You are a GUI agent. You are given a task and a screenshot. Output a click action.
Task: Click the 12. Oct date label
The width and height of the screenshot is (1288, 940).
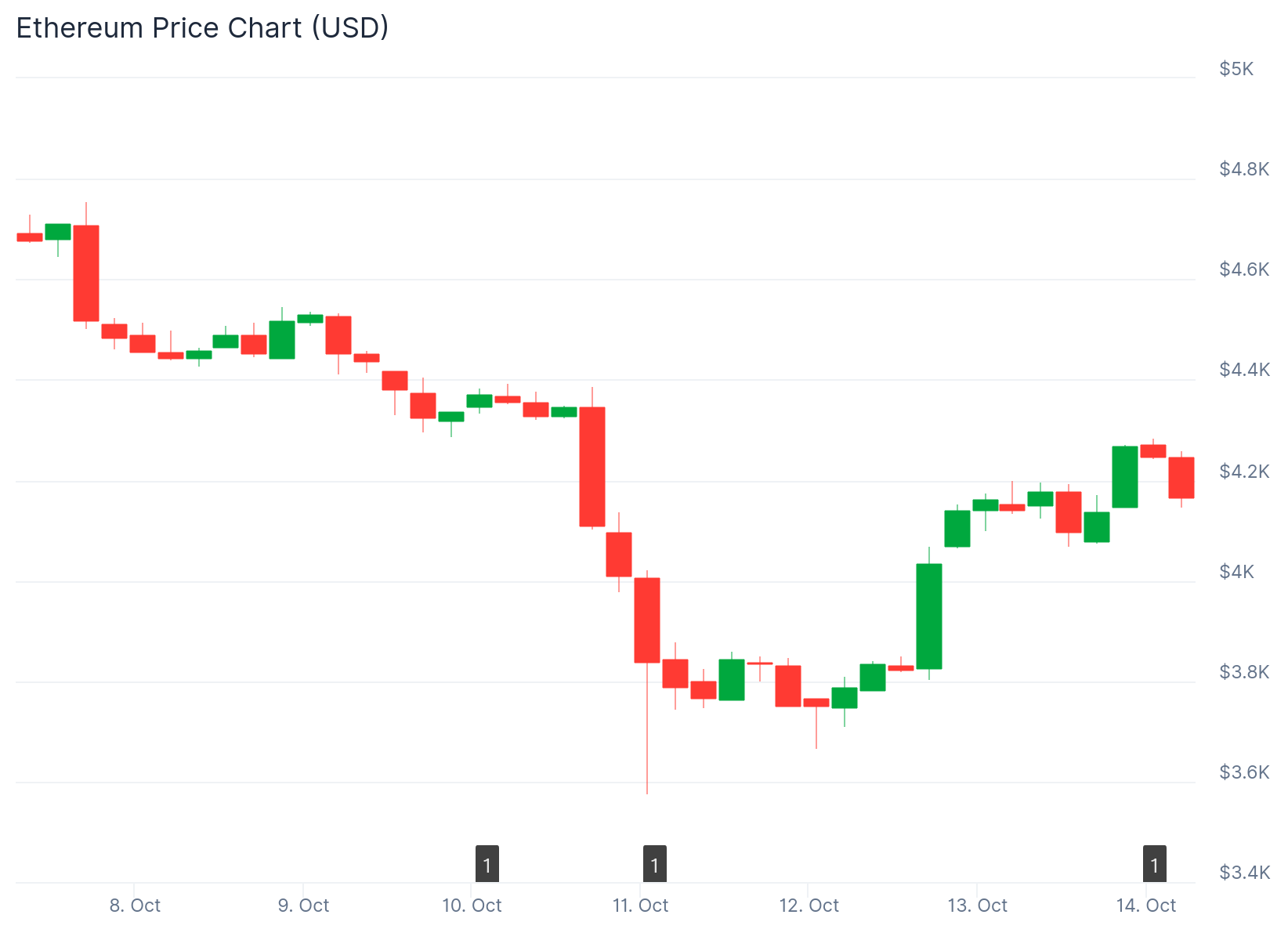pos(809,906)
